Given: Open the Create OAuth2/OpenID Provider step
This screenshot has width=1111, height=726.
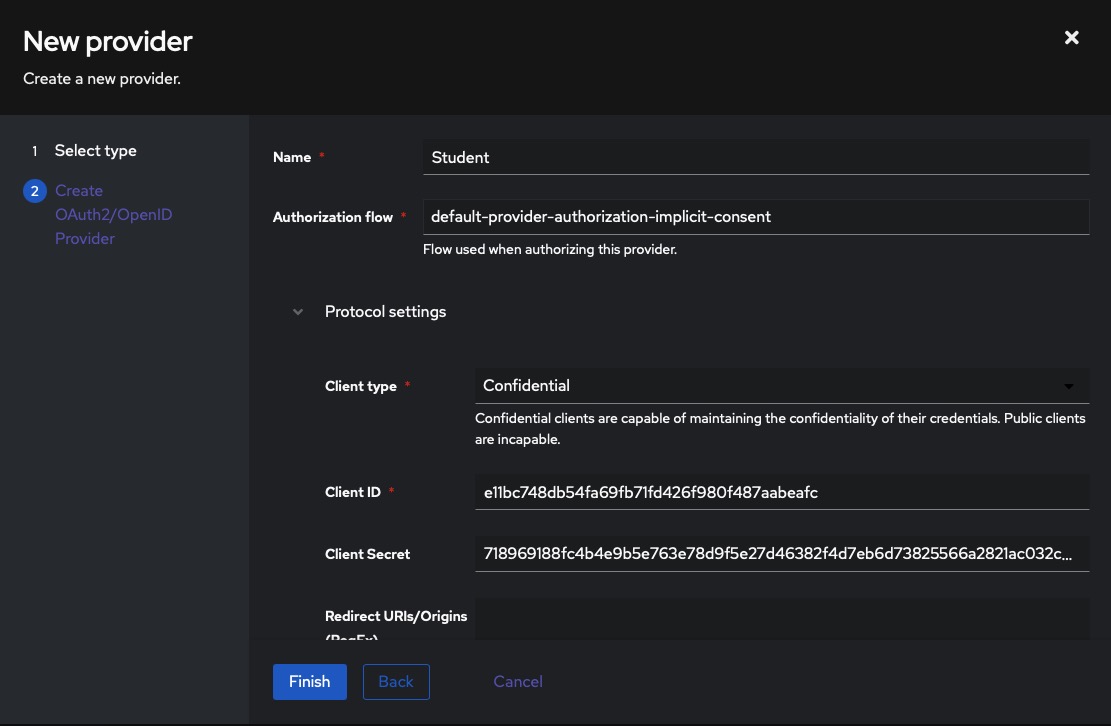Looking at the screenshot, I should (113, 214).
